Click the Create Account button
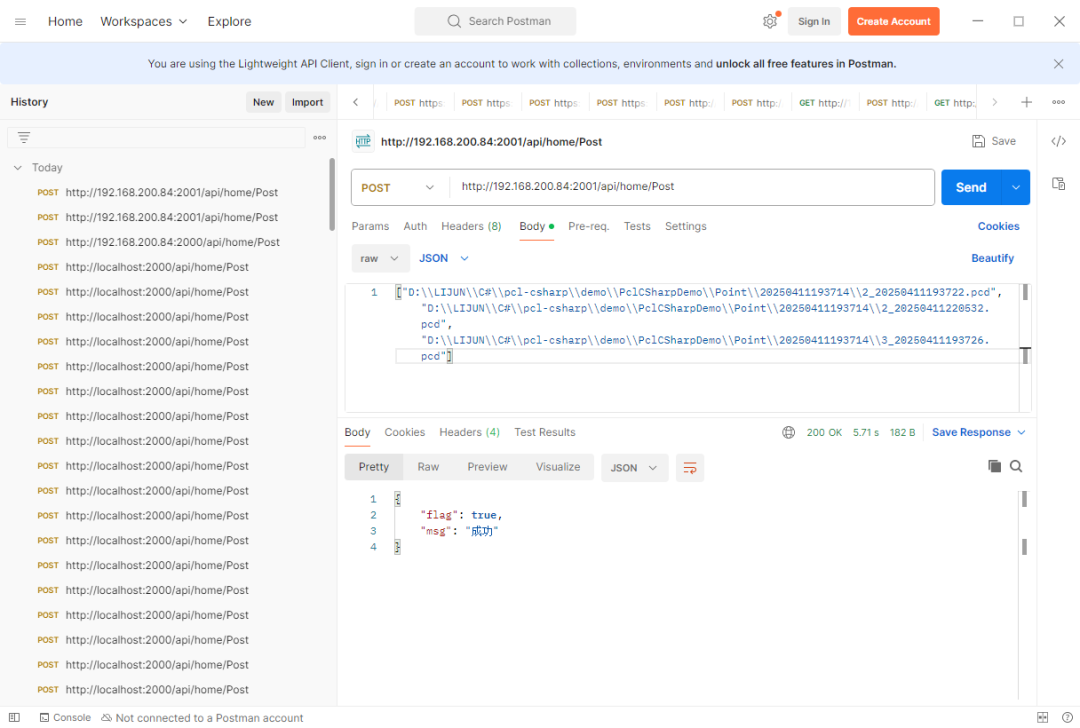This screenshot has width=1080, height=728. click(893, 21)
